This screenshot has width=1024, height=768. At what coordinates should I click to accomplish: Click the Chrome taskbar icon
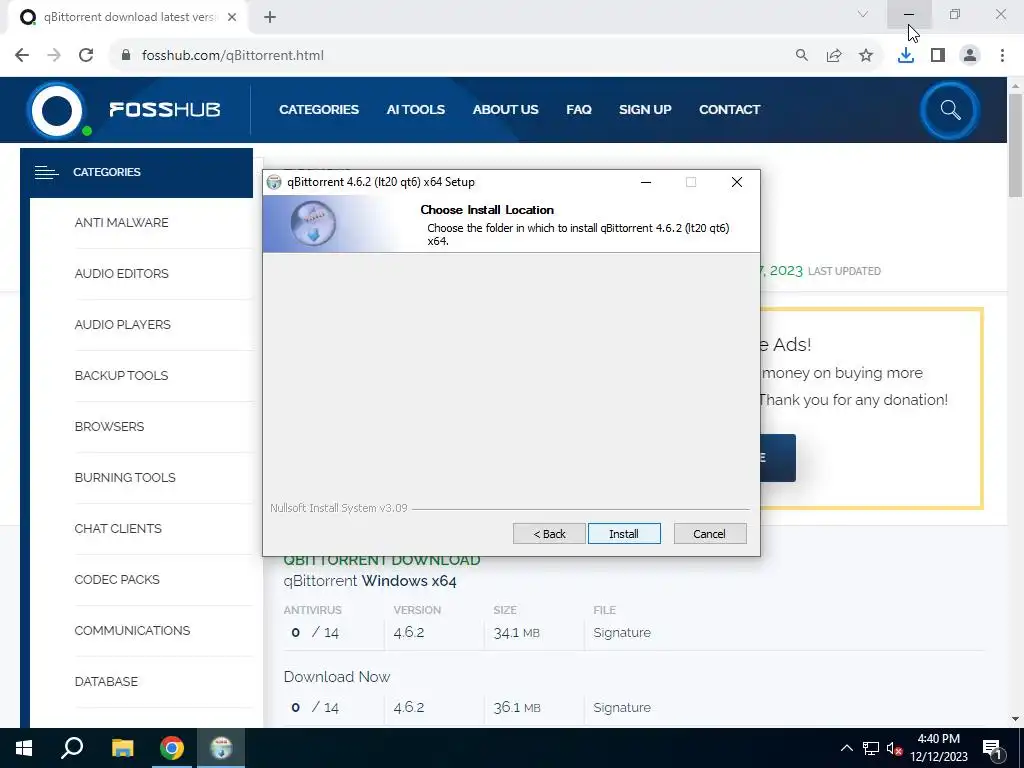(x=172, y=748)
